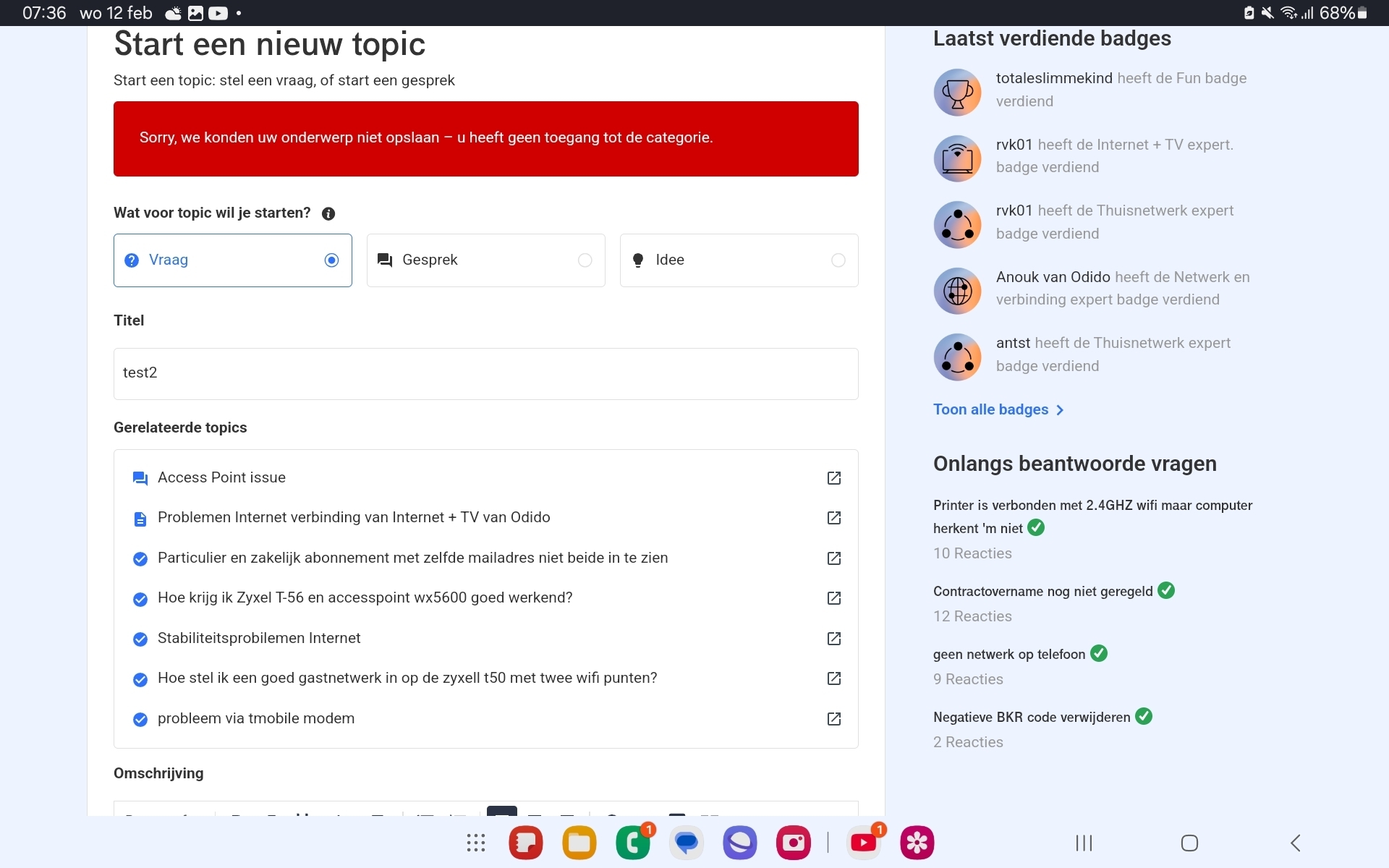Tap the weather notification icon in status bar
Viewport: 1389px width, 868px height.
pos(174,13)
